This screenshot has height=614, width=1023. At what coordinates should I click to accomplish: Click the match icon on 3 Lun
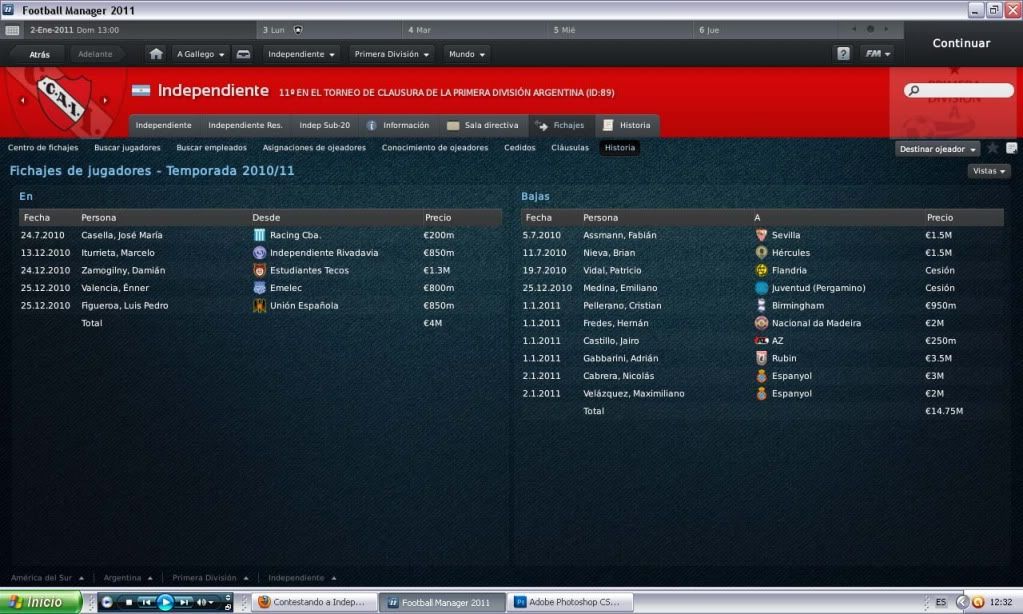[298, 30]
